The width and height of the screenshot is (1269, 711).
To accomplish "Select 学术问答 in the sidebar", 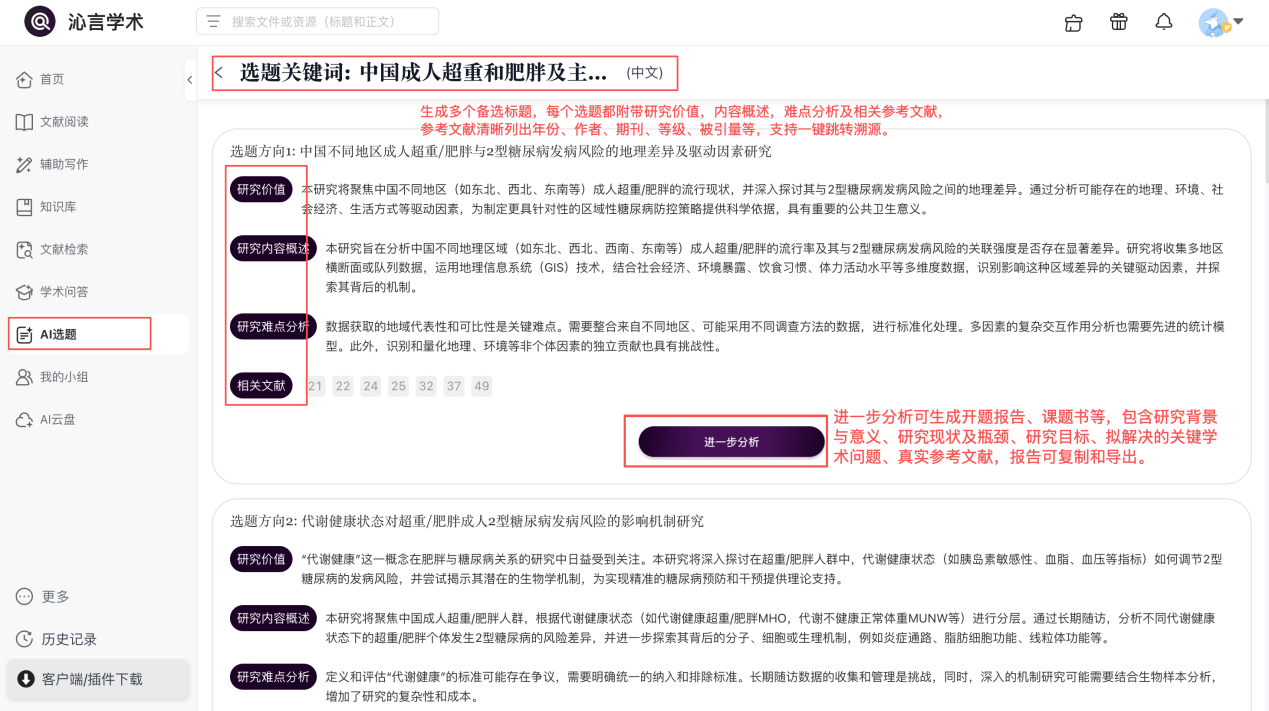I will point(63,292).
